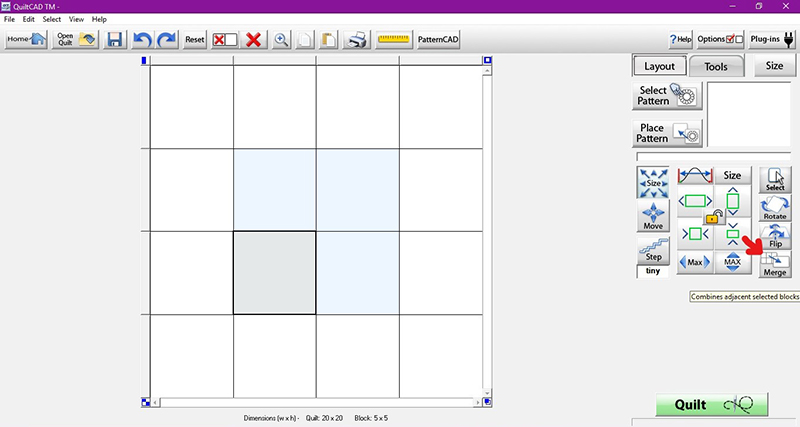Activate the zoom magnifier tool
Viewport: 800px width, 427px height.
(281, 39)
